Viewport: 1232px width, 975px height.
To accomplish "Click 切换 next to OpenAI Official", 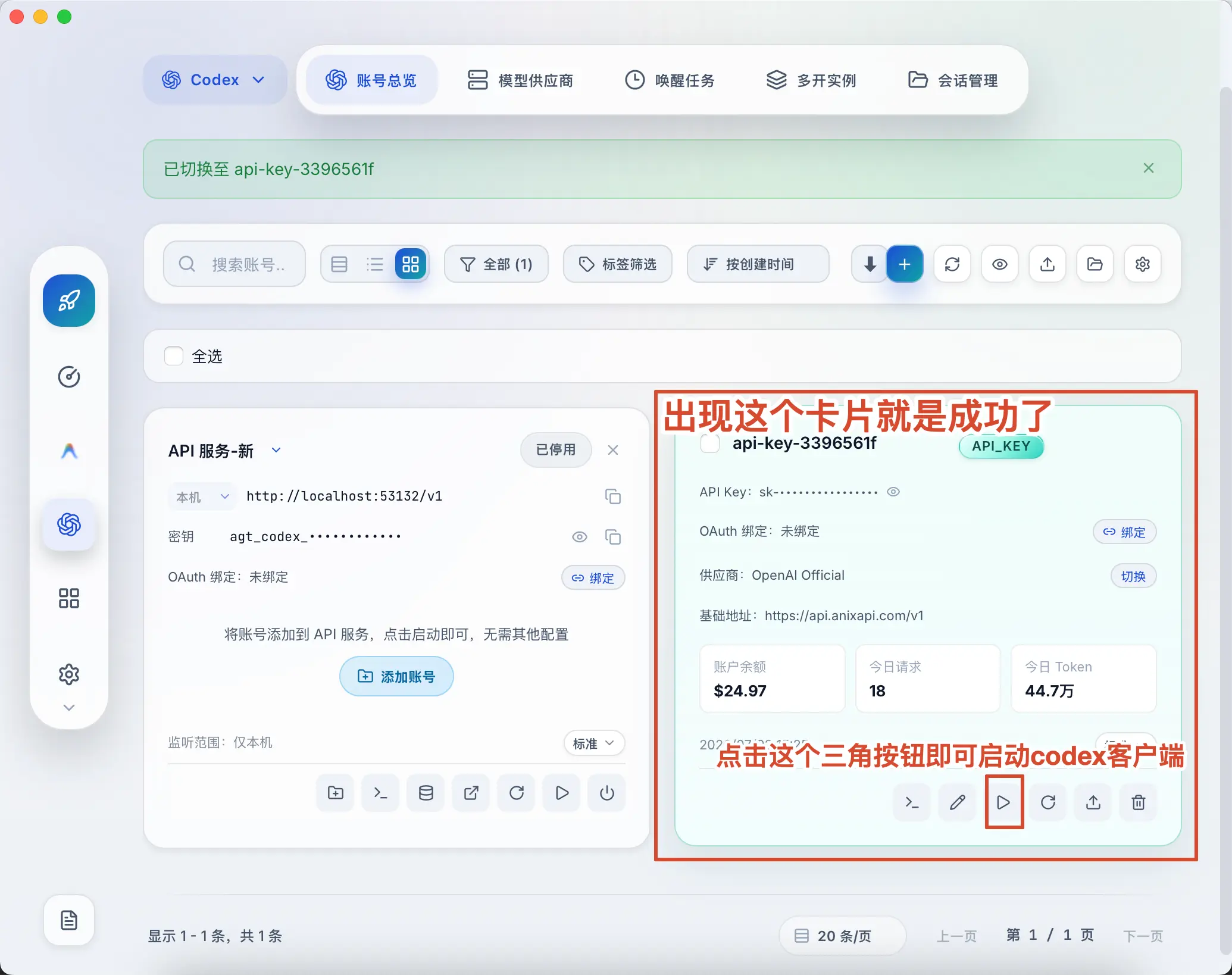I will [x=1133, y=576].
